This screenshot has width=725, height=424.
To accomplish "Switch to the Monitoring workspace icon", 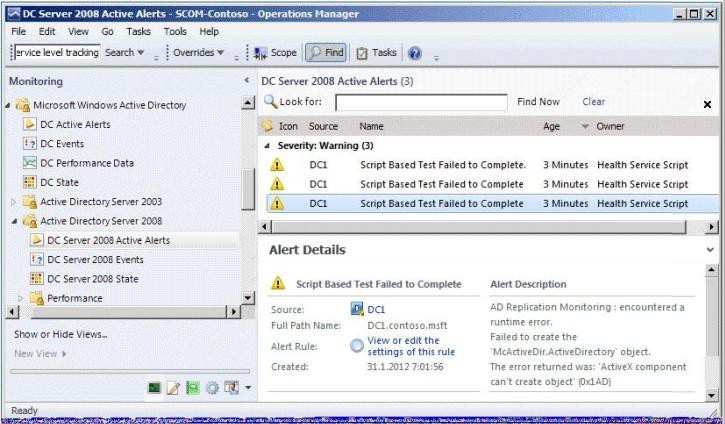I will point(154,387).
